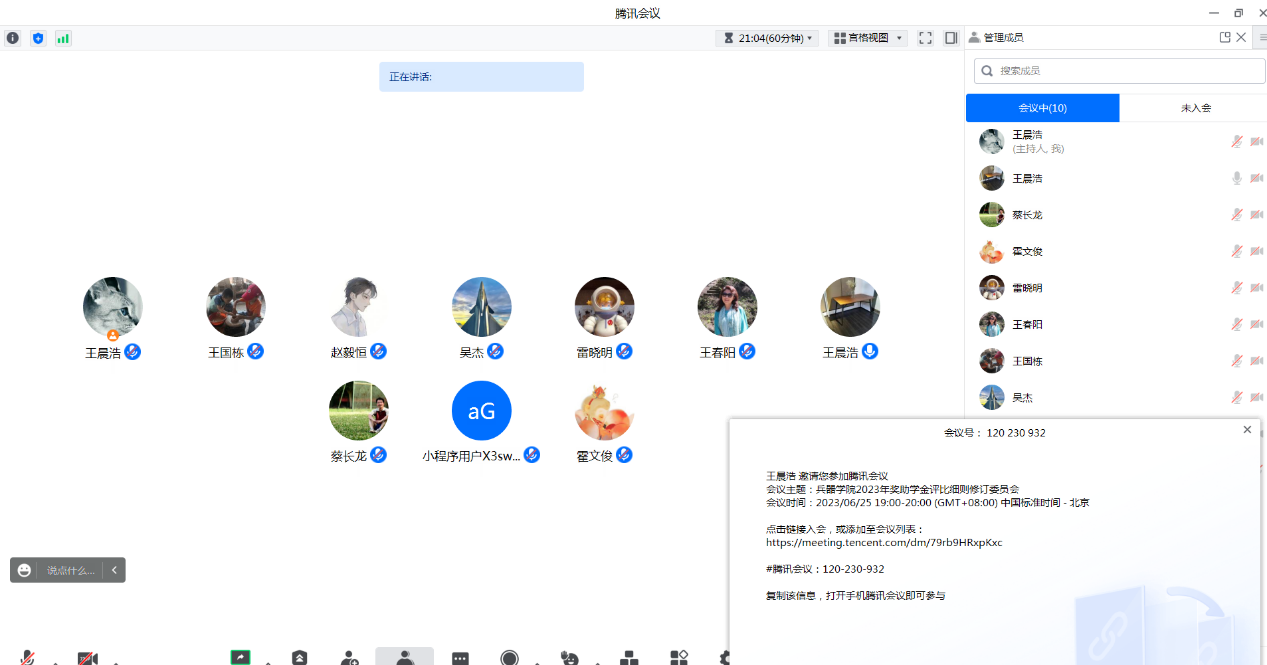Viewport: 1267px width, 665px height.
Task: Open the chat icon in bottom toolbar
Action: point(460,658)
